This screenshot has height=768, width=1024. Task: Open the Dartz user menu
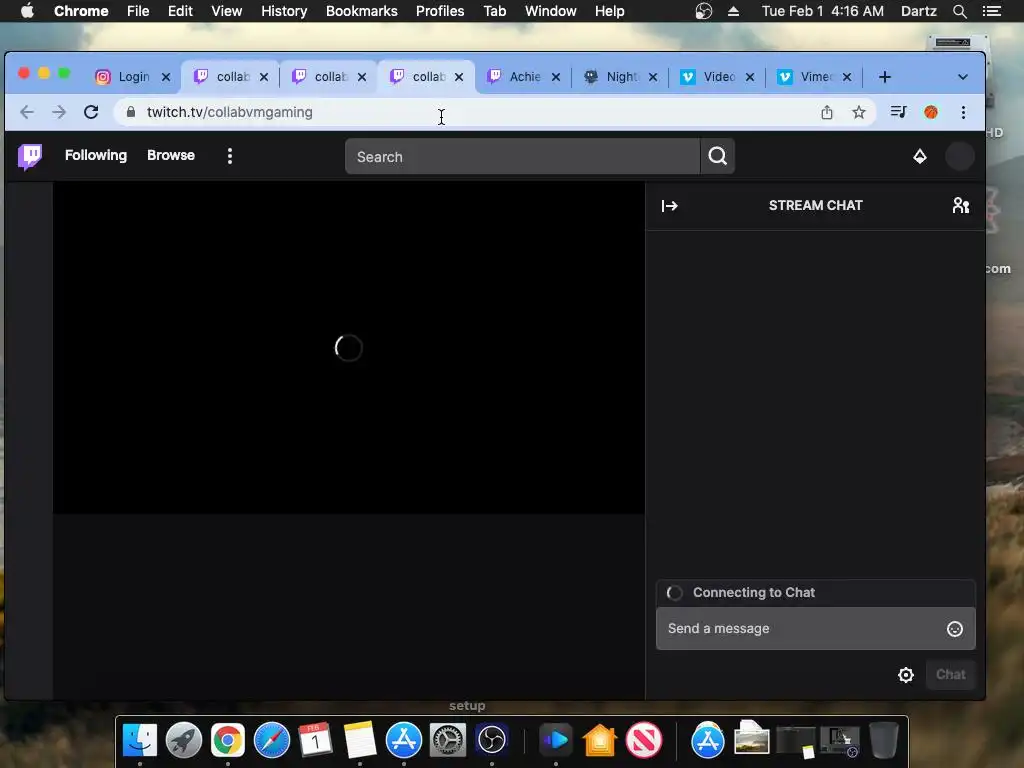(x=918, y=11)
